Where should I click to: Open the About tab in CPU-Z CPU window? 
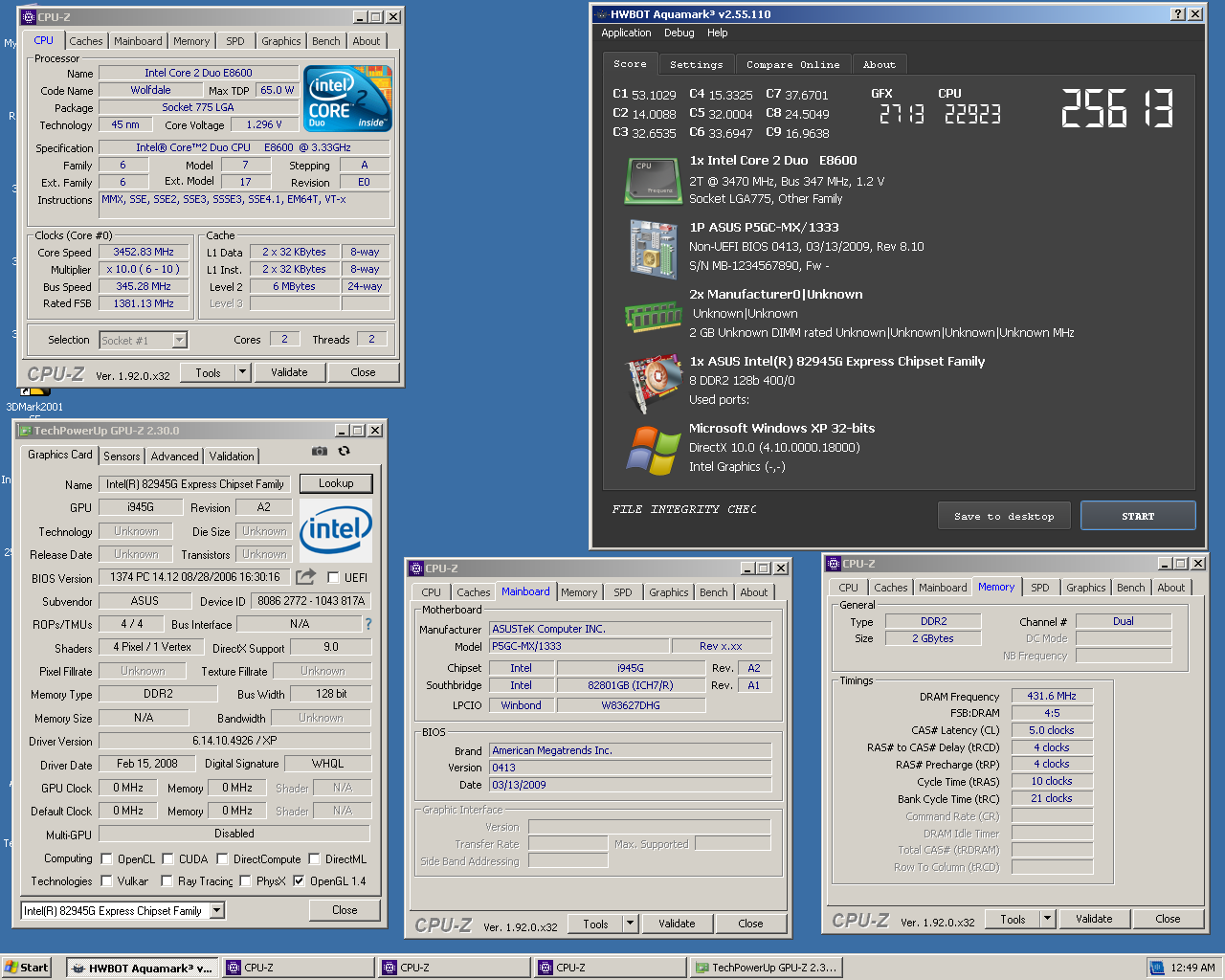(367, 41)
